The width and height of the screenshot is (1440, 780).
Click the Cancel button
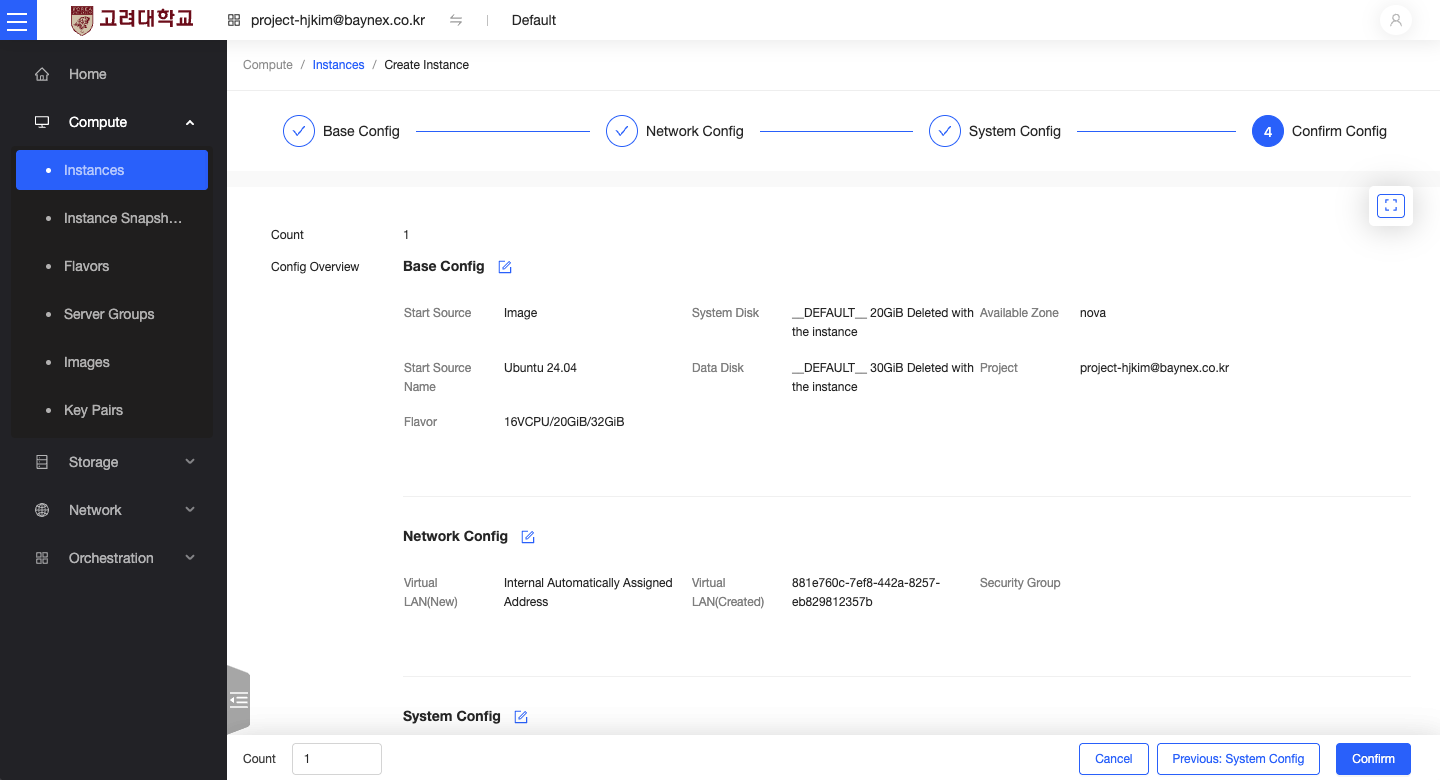1114,759
